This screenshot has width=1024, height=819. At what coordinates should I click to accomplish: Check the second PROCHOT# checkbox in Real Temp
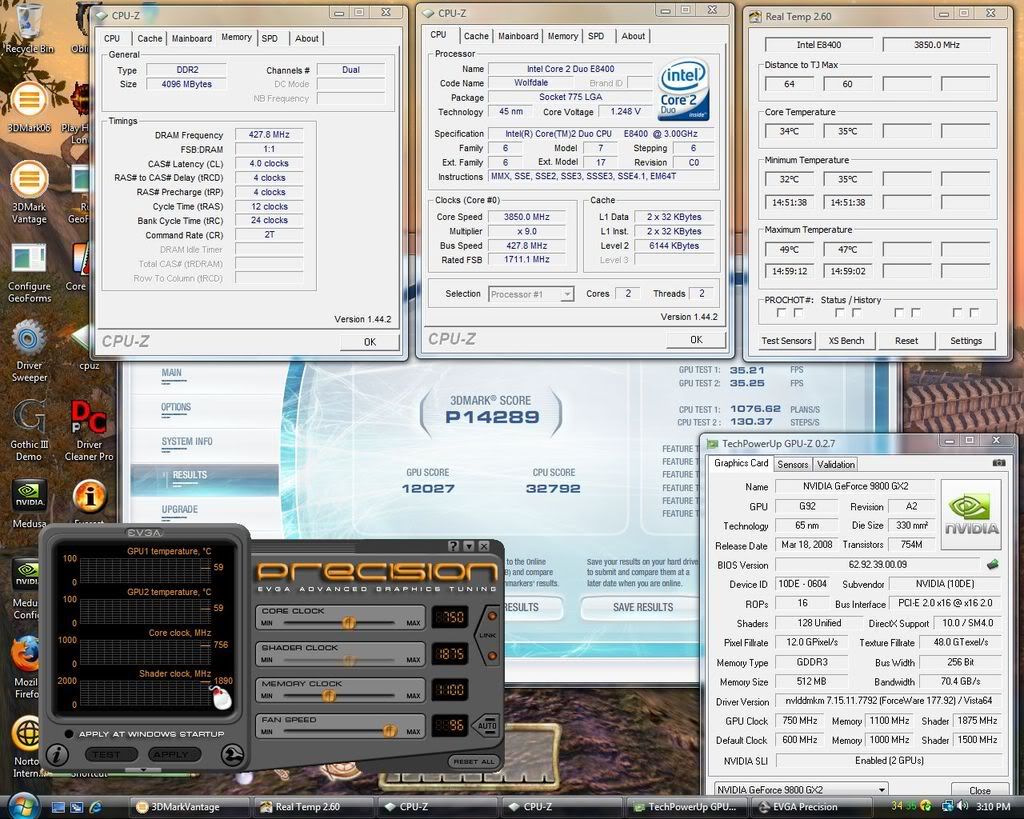(x=798, y=313)
